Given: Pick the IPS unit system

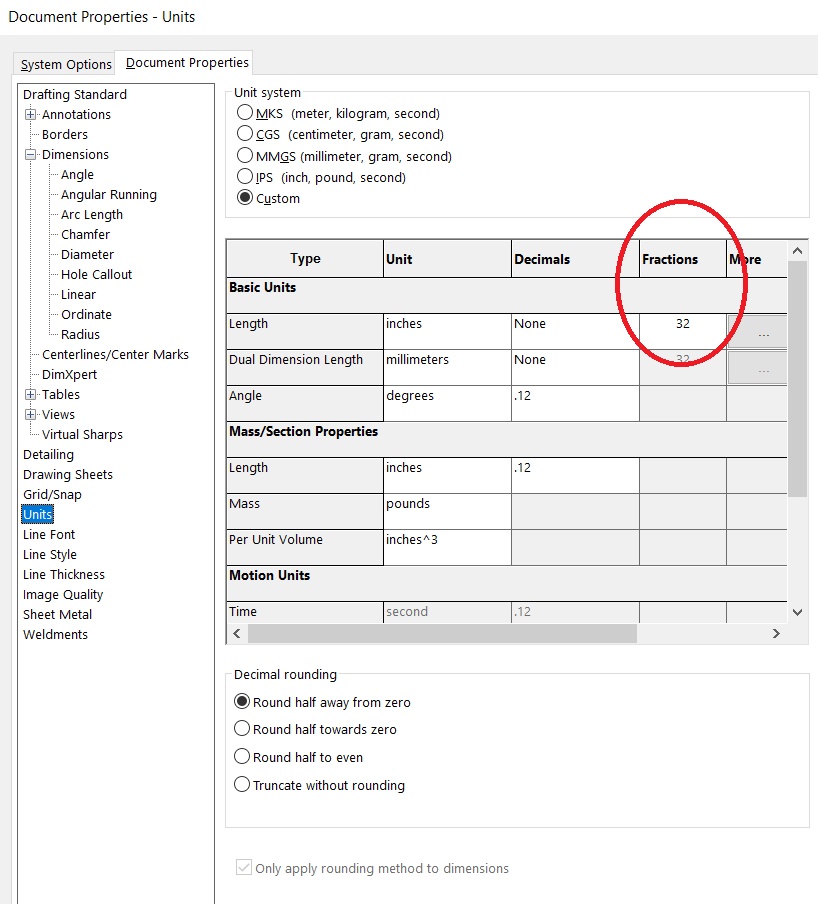Looking at the screenshot, I should (x=245, y=176).
